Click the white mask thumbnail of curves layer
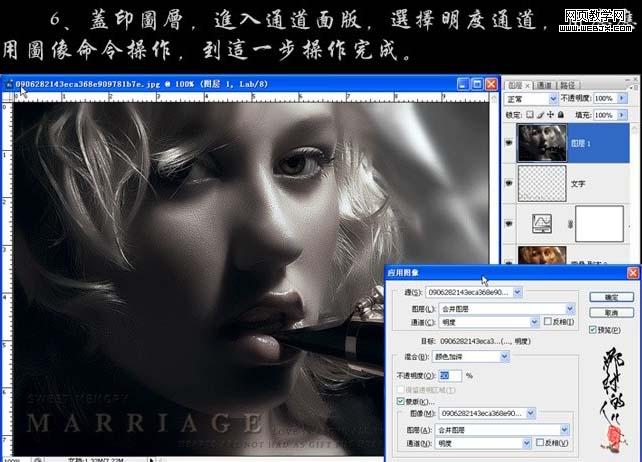Screen dimensions: 642x462 pyautogui.click(x=599, y=224)
